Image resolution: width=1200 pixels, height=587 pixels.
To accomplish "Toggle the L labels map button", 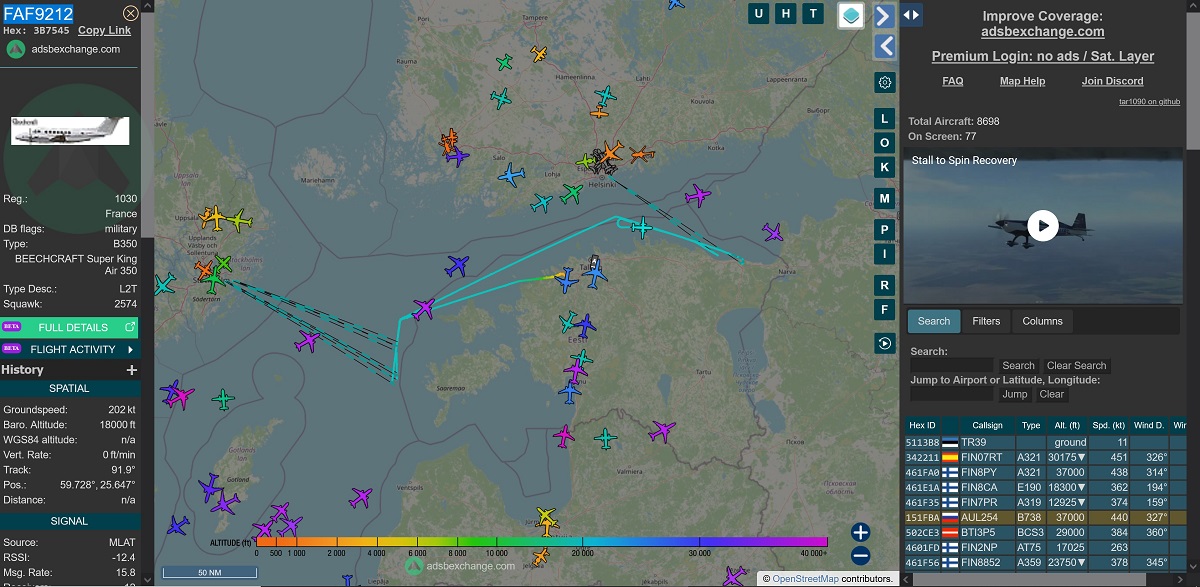I will point(884,119).
